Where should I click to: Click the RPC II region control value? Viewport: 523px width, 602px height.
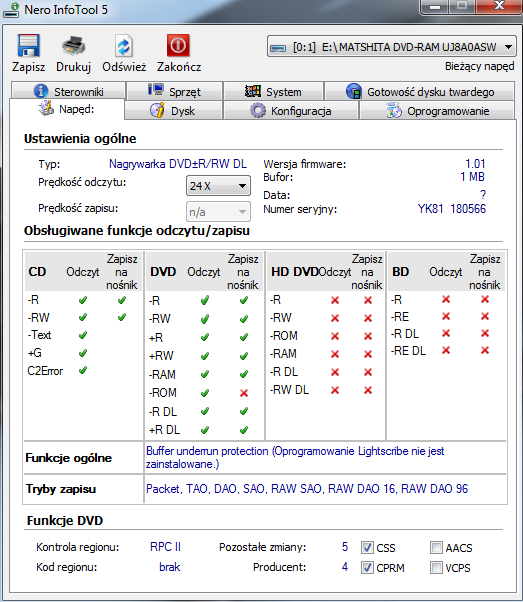point(165,547)
